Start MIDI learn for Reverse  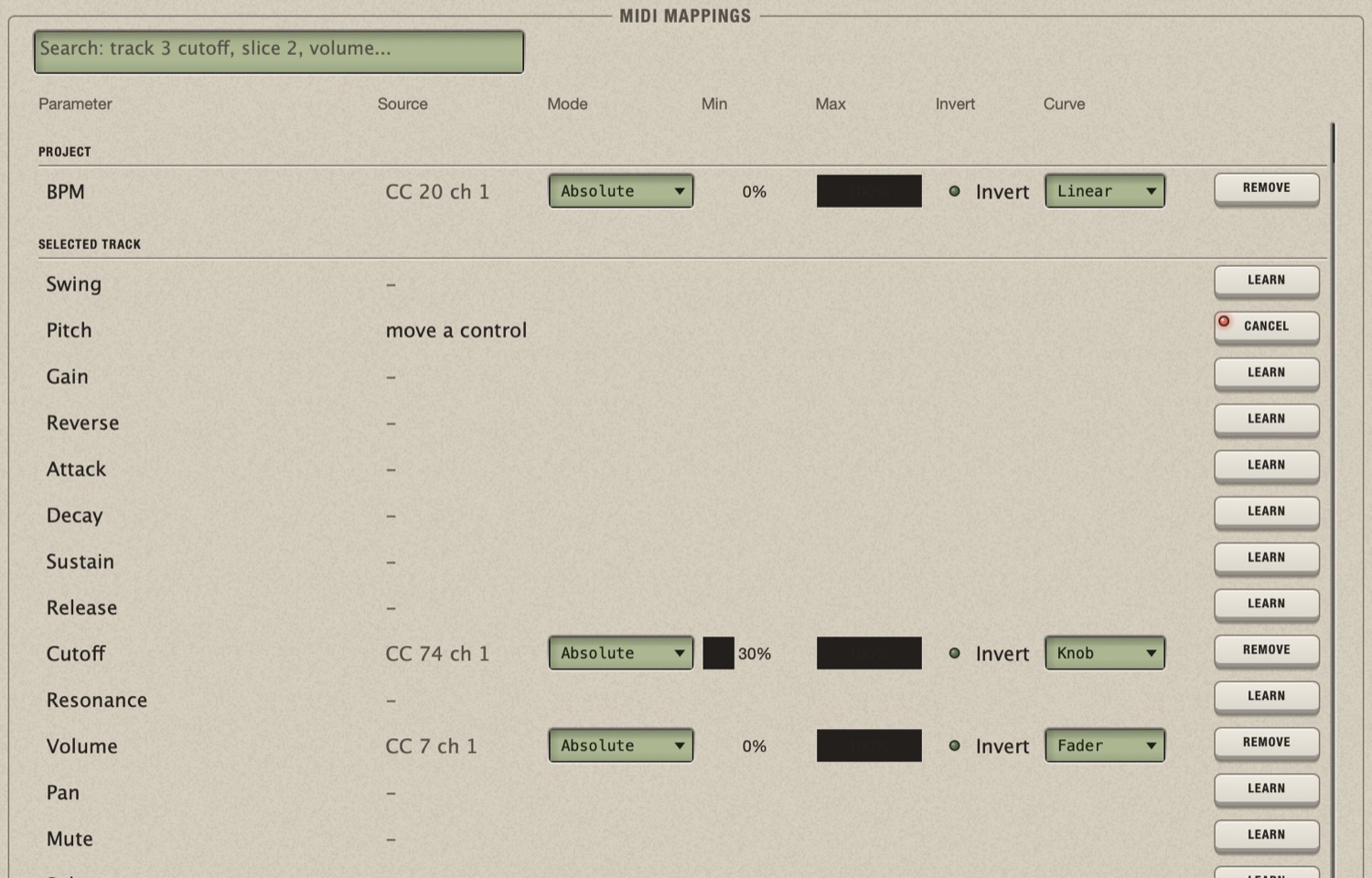point(1267,420)
